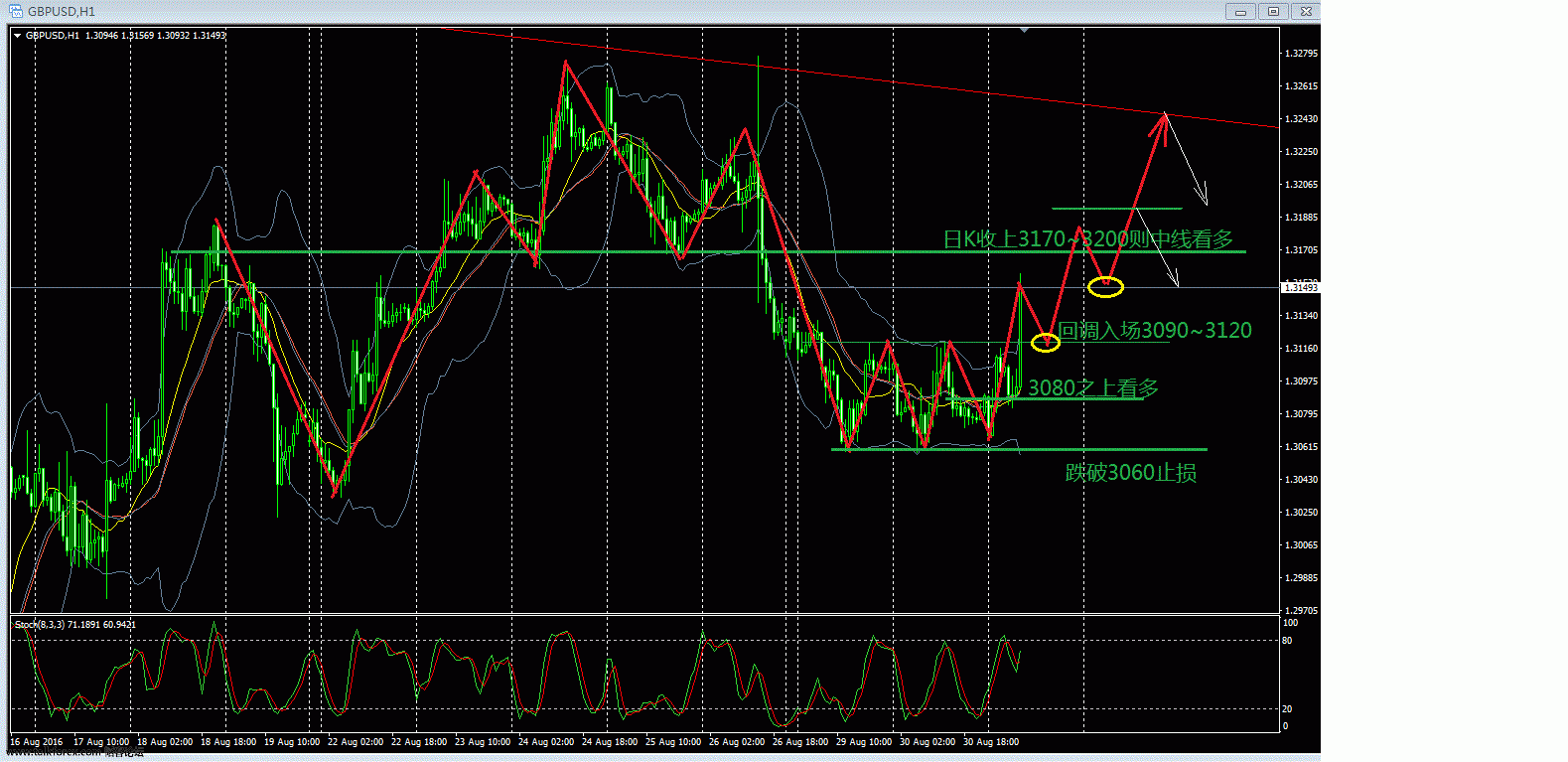Click the current price tag 1.31493 on axis
1568x762 pixels.
(x=1300, y=287)
